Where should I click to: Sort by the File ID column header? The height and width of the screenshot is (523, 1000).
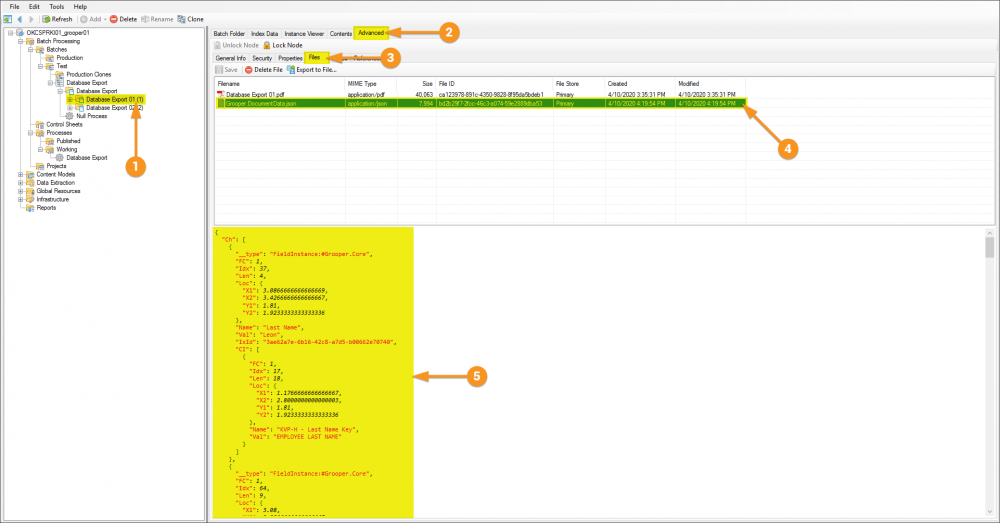coord(494,84)
